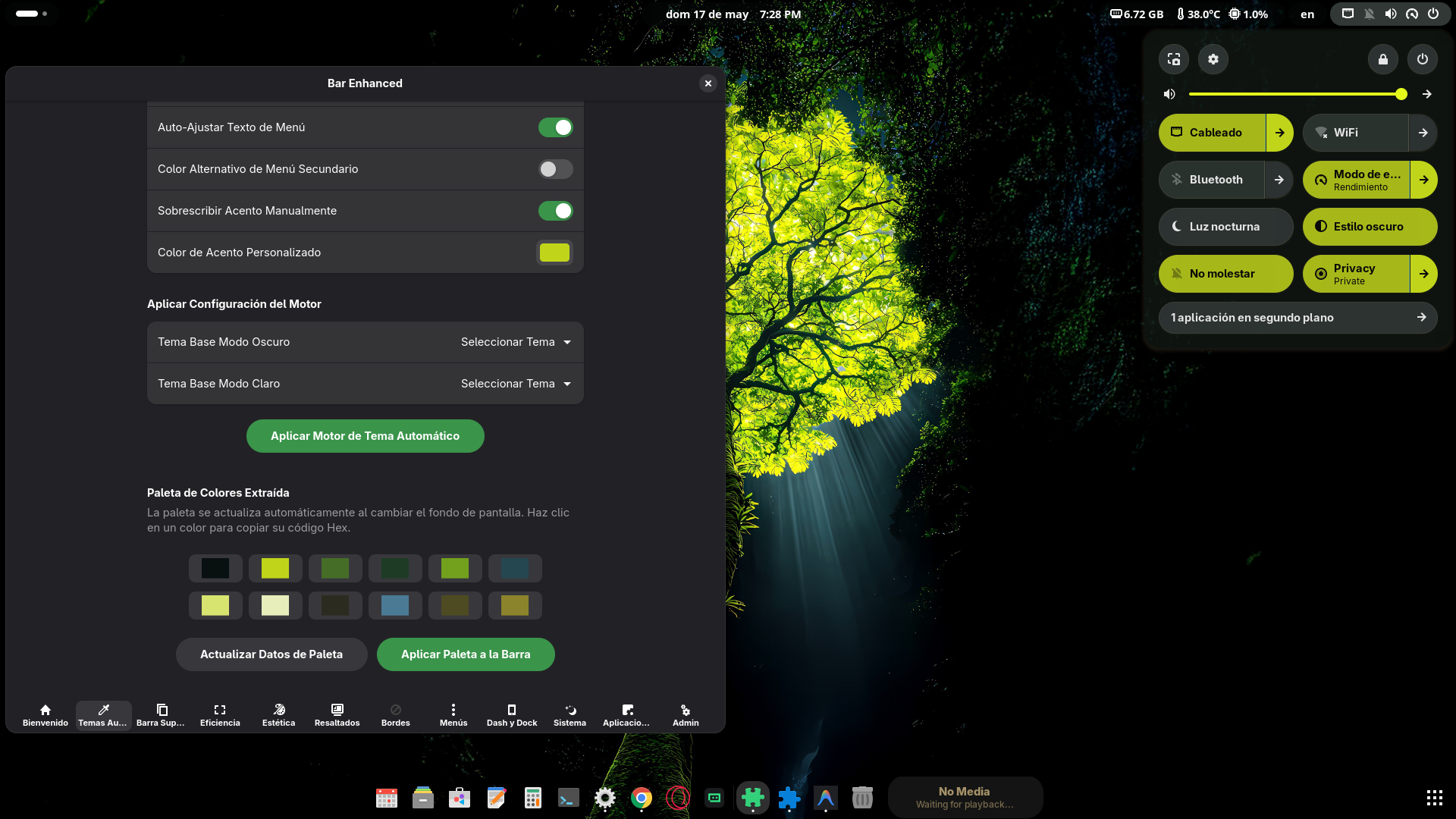This screenshot has height=819, width=1456.
Task: Expand audio output arrow beside volume slider
Action: coord(1426,94)
